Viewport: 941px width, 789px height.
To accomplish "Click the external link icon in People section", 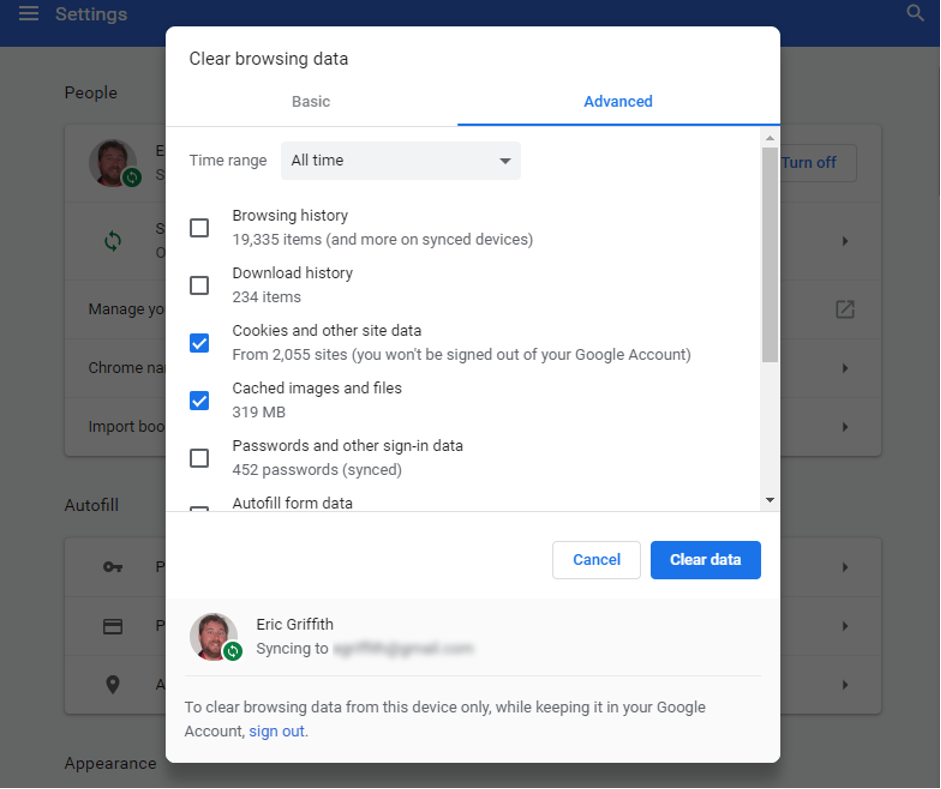I will point(845,309).
